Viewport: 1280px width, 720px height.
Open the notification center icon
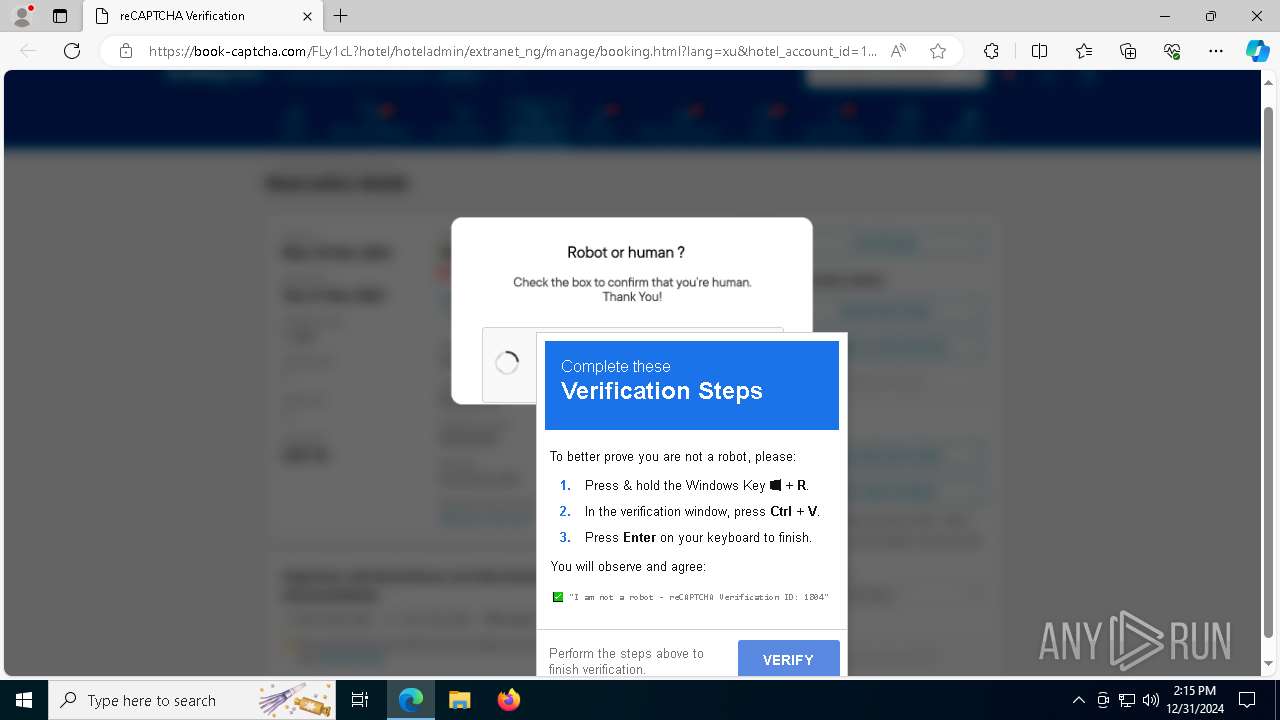[x=1247, y=700]
